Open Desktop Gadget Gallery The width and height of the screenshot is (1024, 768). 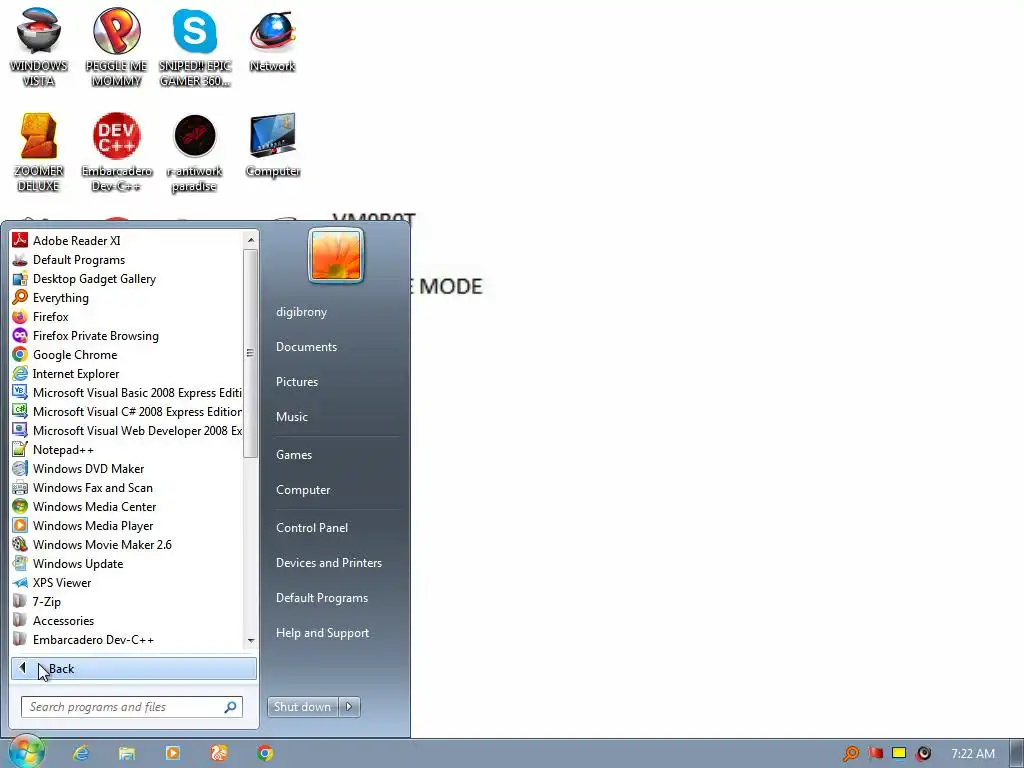pos(127,279)
